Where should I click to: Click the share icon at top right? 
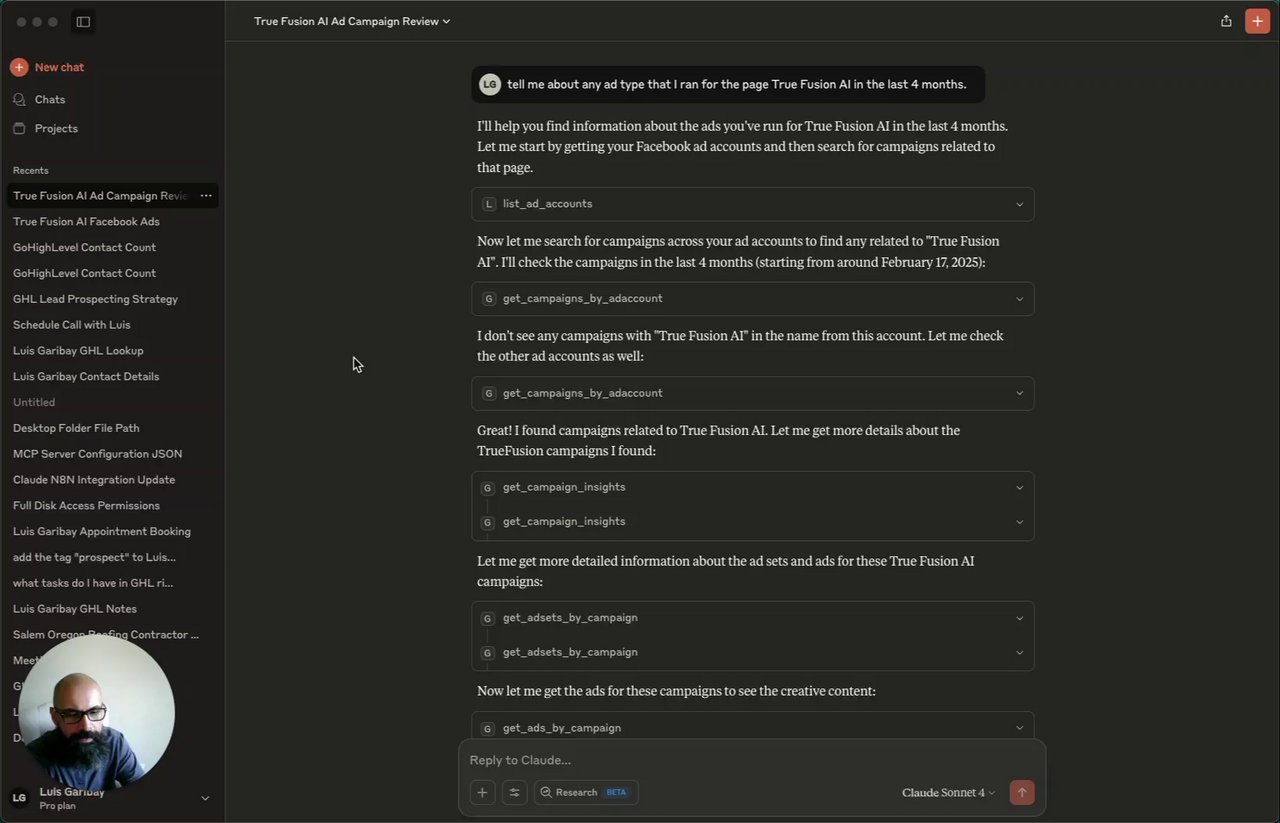pyautogui.click(x=1226, y=21)
